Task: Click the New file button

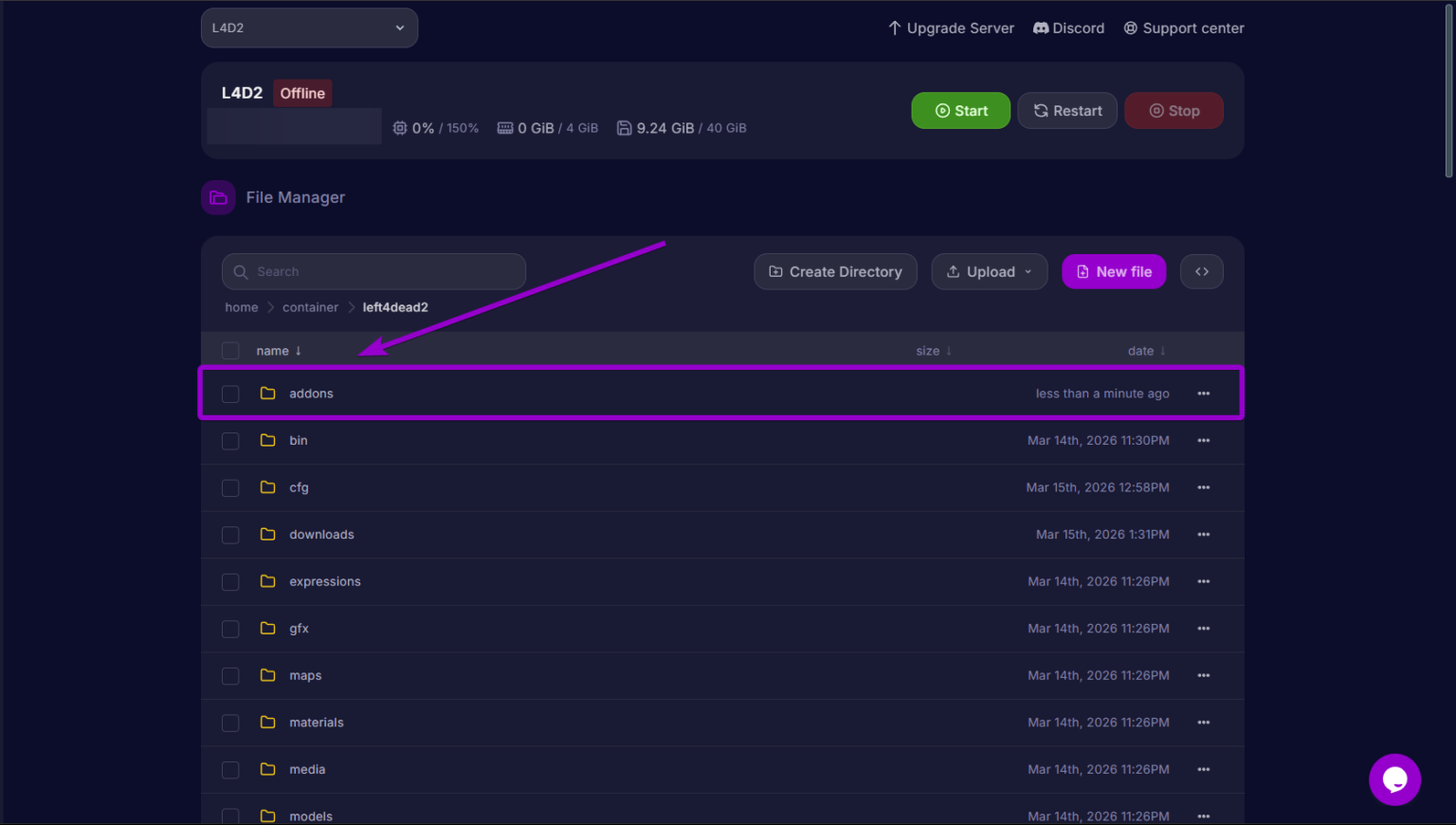Action: click(x=1114, y=271)
